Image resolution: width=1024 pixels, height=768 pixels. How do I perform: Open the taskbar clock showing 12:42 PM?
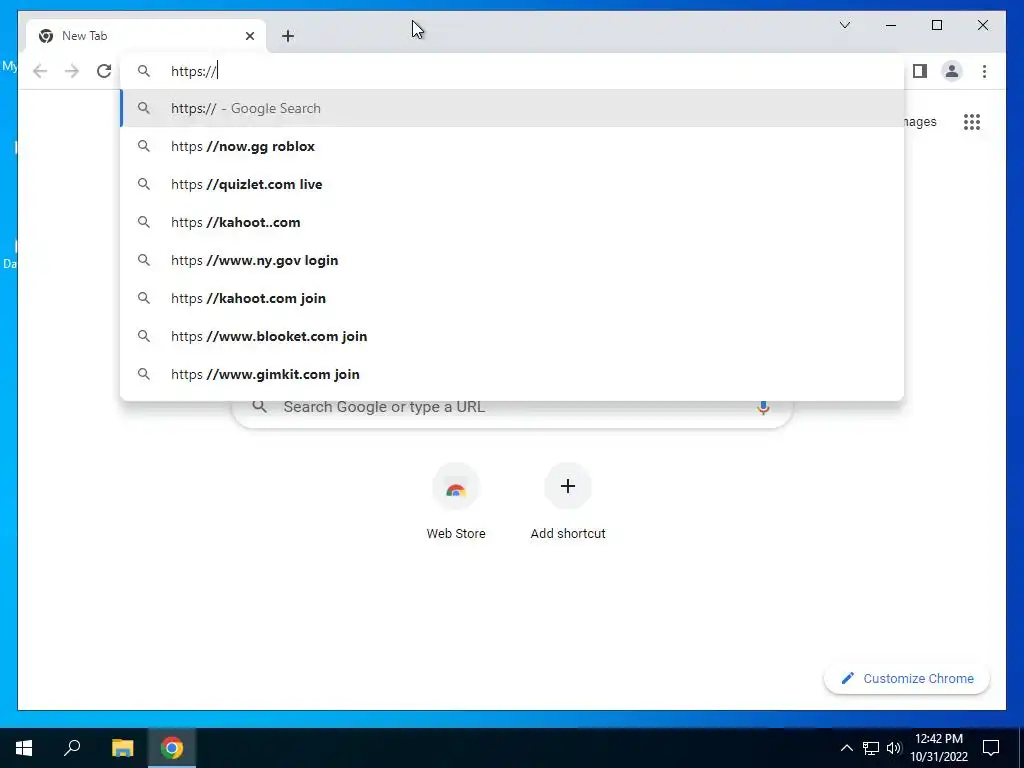pos(939,748)
